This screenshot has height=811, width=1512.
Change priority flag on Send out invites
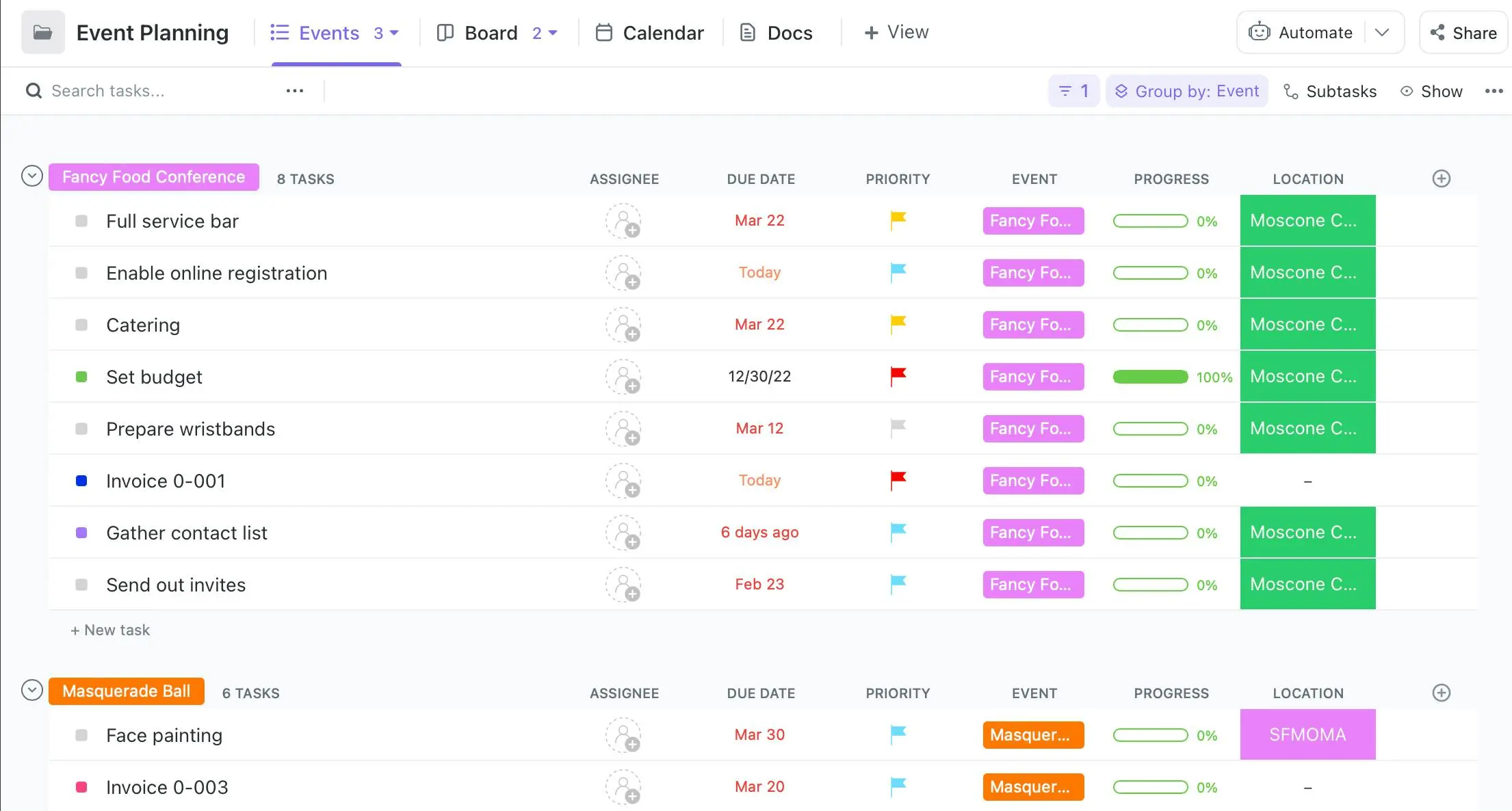[x=898, y=585]
